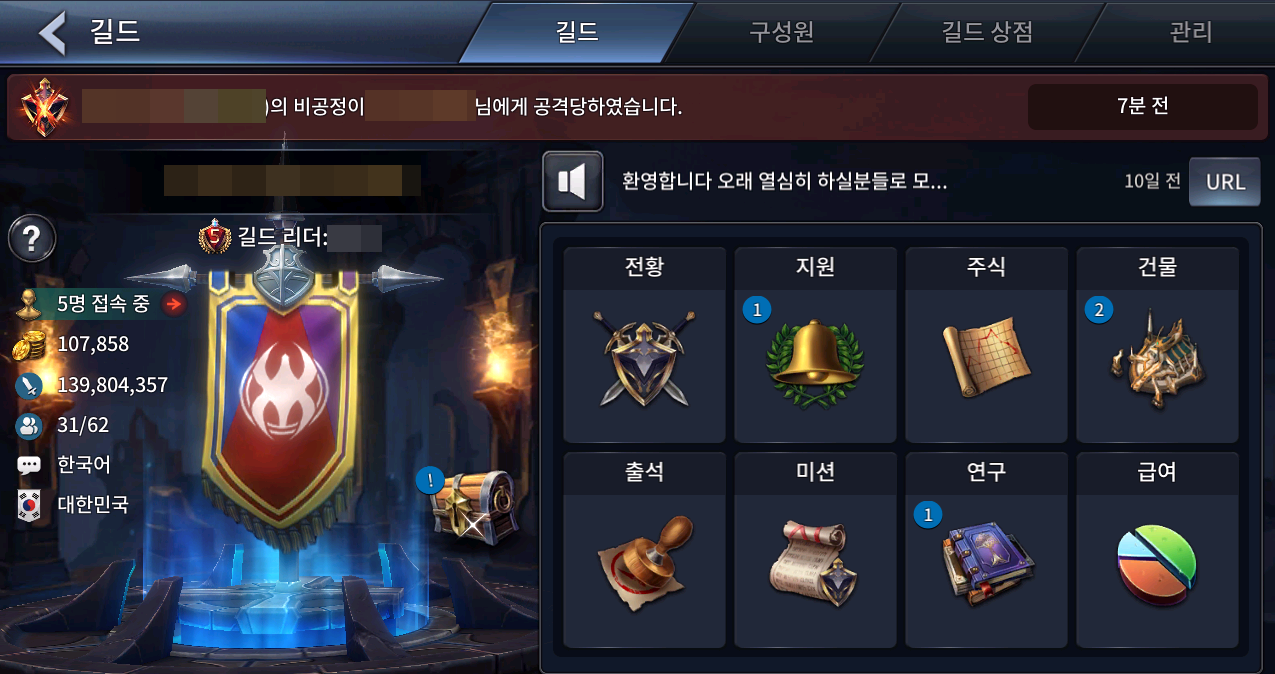Screen dimensions: 1275x674
Task: Open the 주식 map scroll icon
Action: (986, 360)
